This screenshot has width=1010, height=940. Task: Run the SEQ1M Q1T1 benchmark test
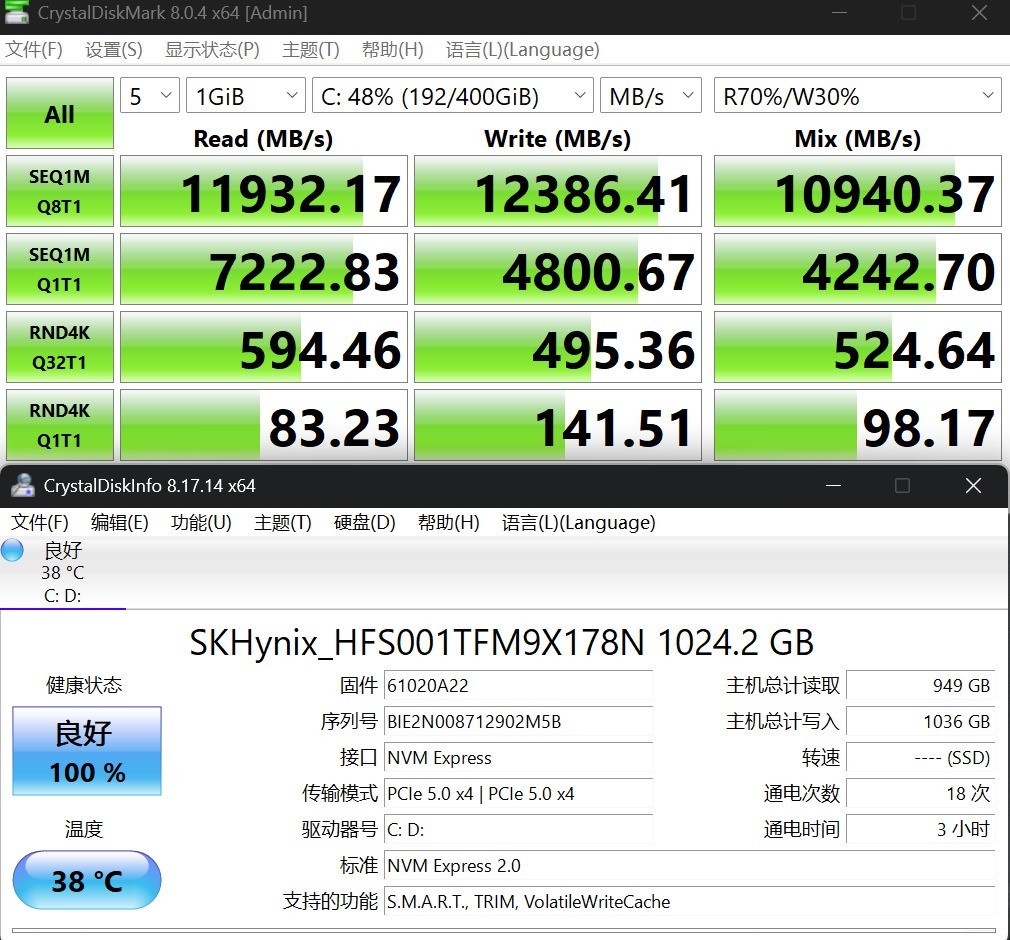coord(59,269)
